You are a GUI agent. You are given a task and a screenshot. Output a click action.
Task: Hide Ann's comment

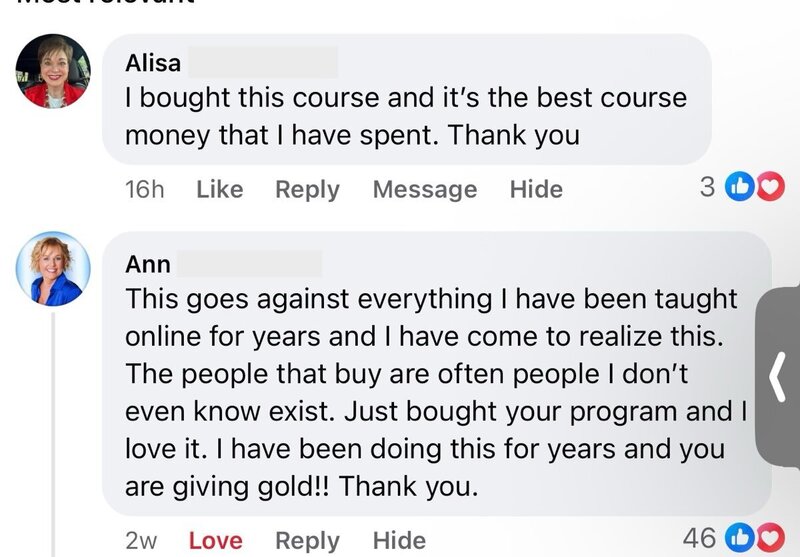[399, 540]
